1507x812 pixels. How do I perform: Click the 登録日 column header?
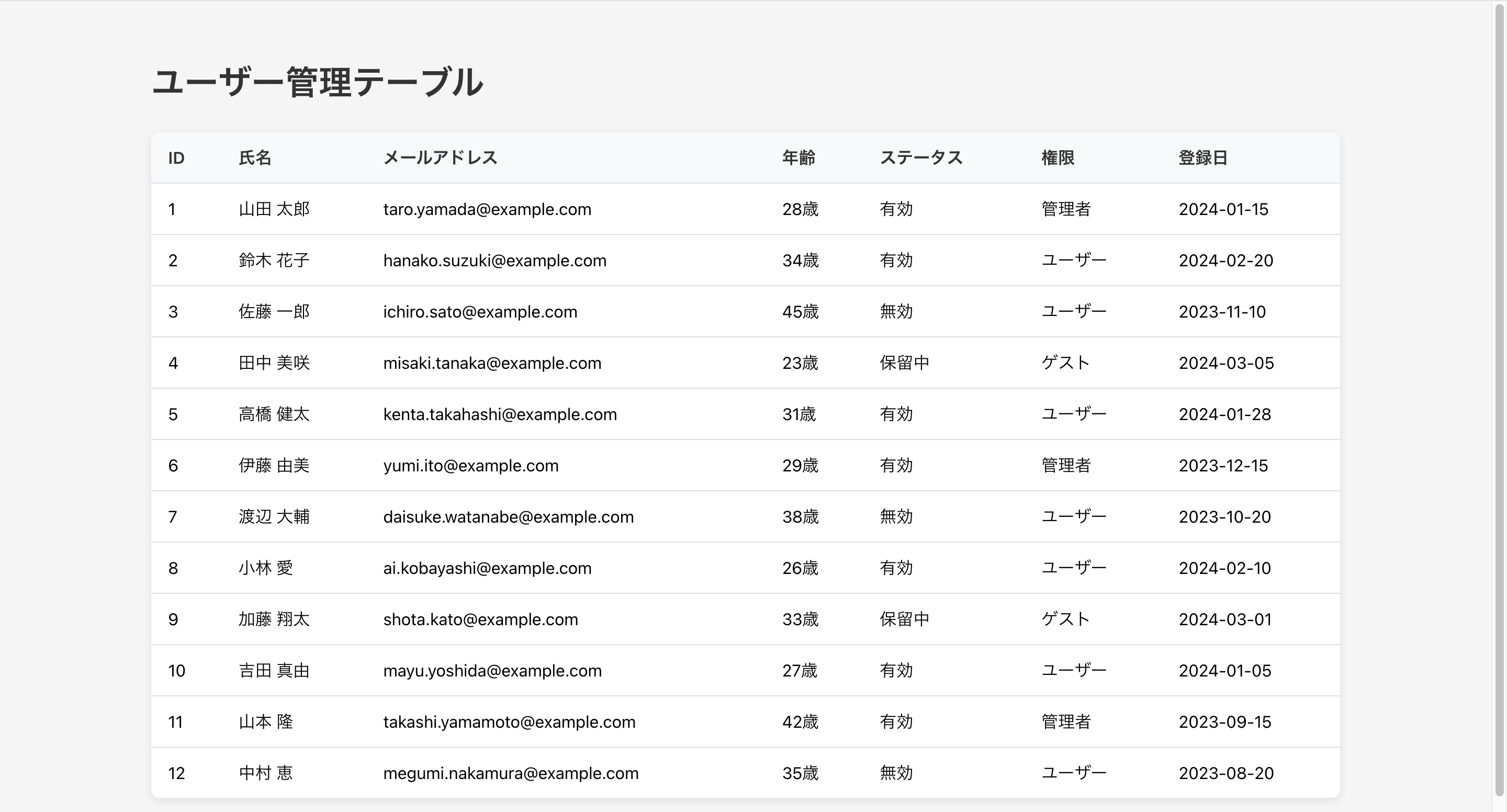1202,158
